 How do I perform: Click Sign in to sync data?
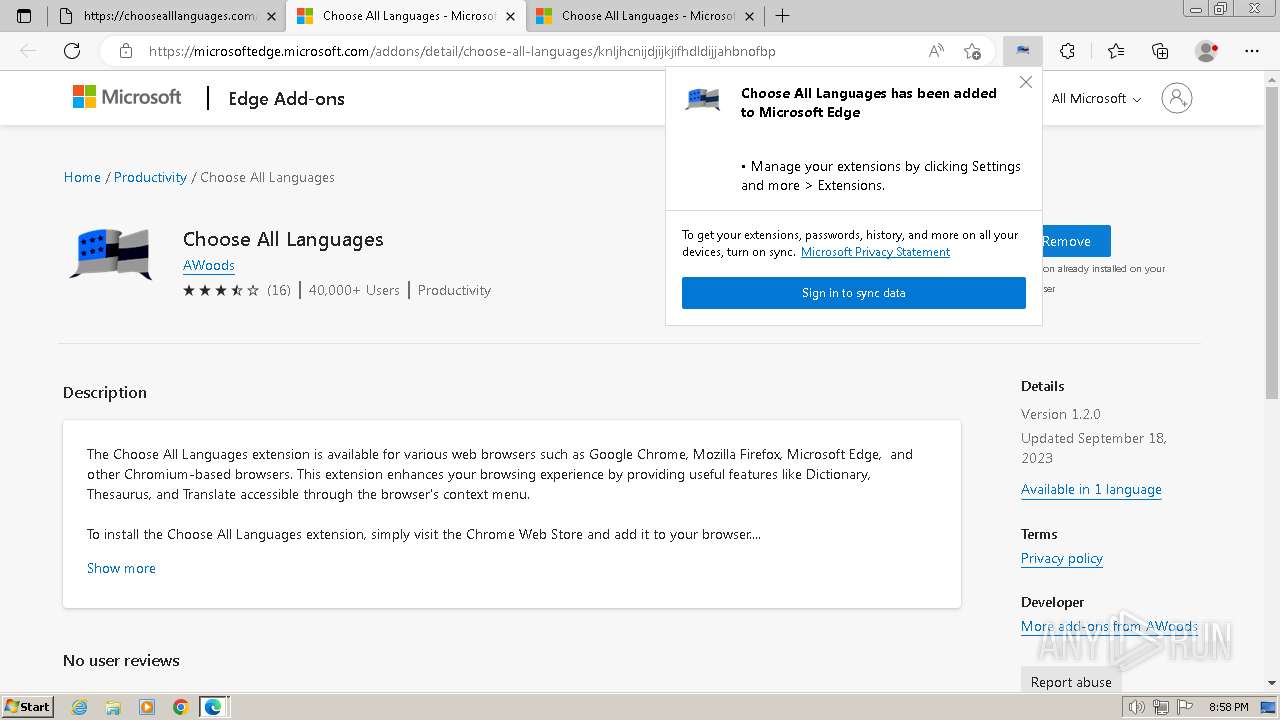click(854, 293)
